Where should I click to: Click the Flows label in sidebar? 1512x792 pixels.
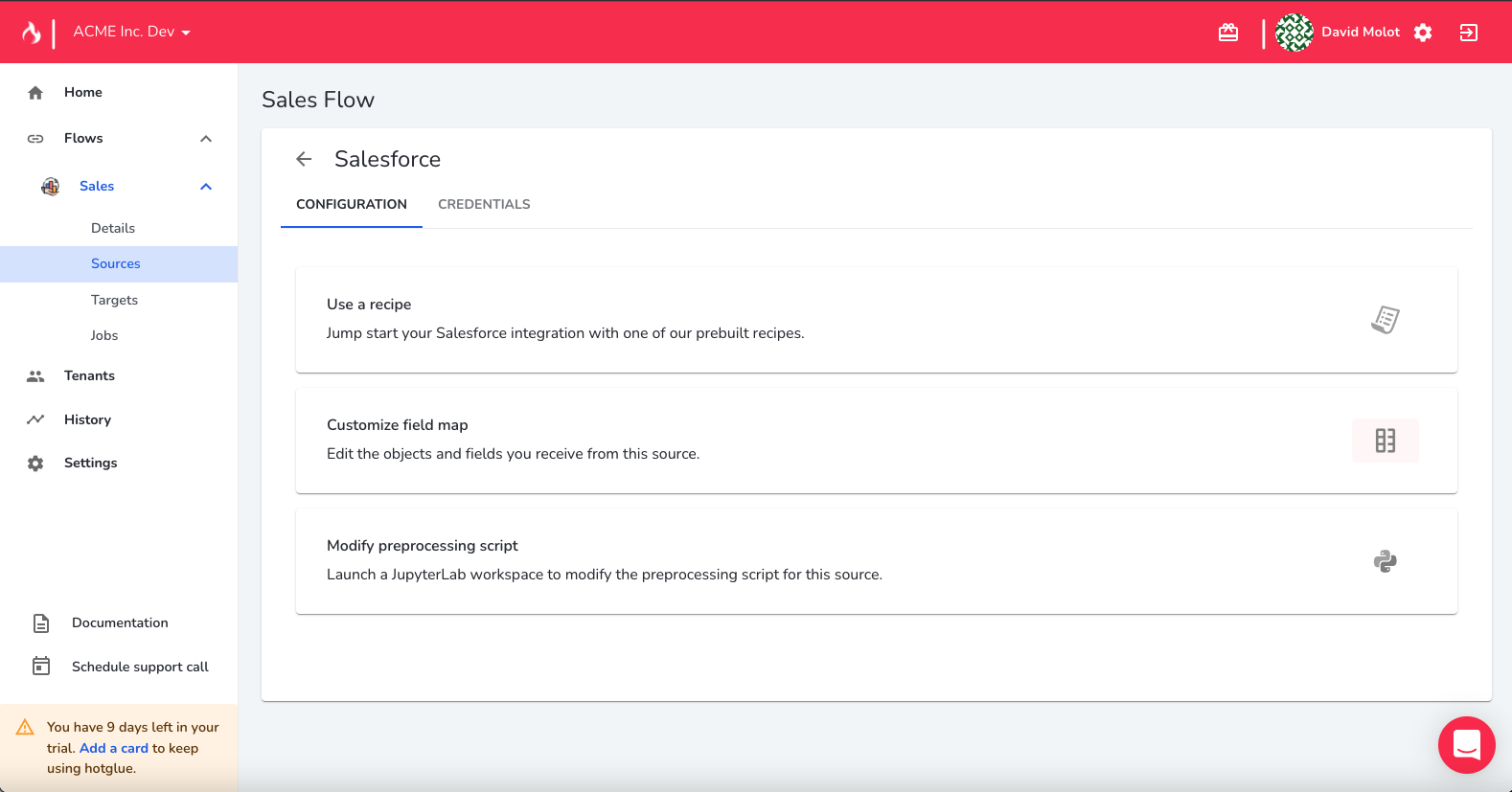[x=83, y=138]
